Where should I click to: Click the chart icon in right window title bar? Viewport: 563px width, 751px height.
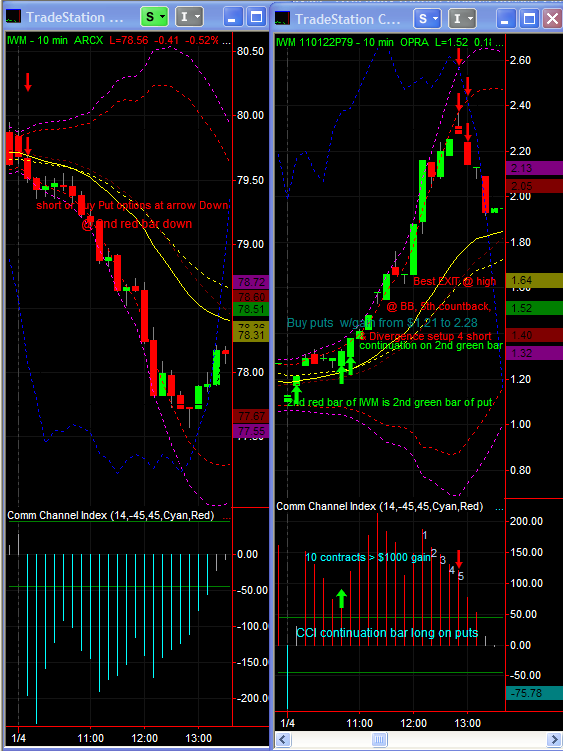(x=283, y=19)
